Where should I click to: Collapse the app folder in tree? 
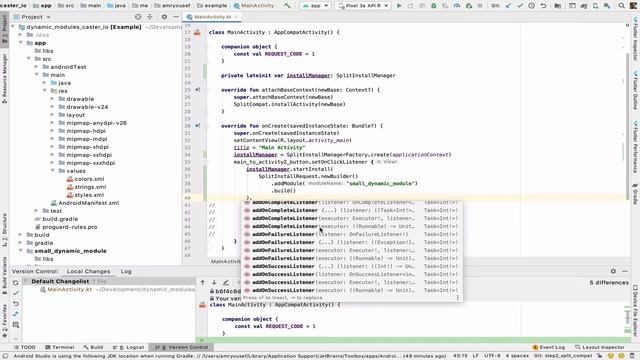point(21,43)
